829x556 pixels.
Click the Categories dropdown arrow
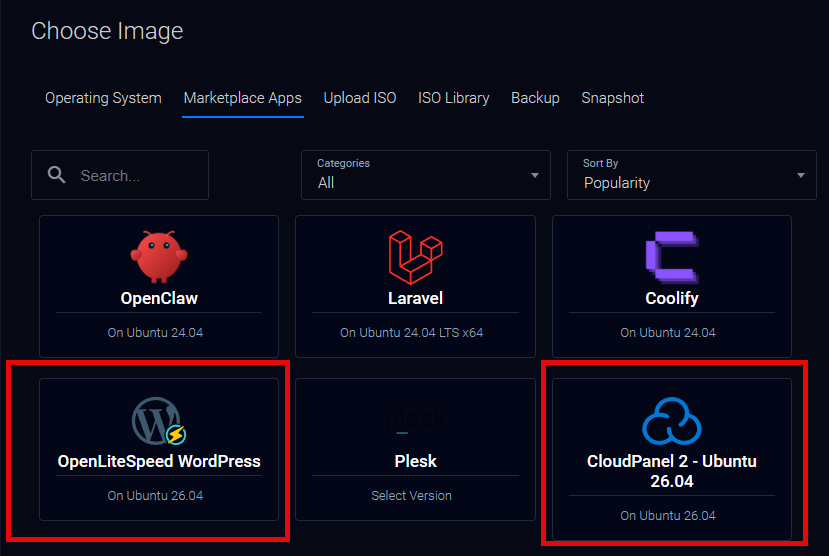click(535, 175)
